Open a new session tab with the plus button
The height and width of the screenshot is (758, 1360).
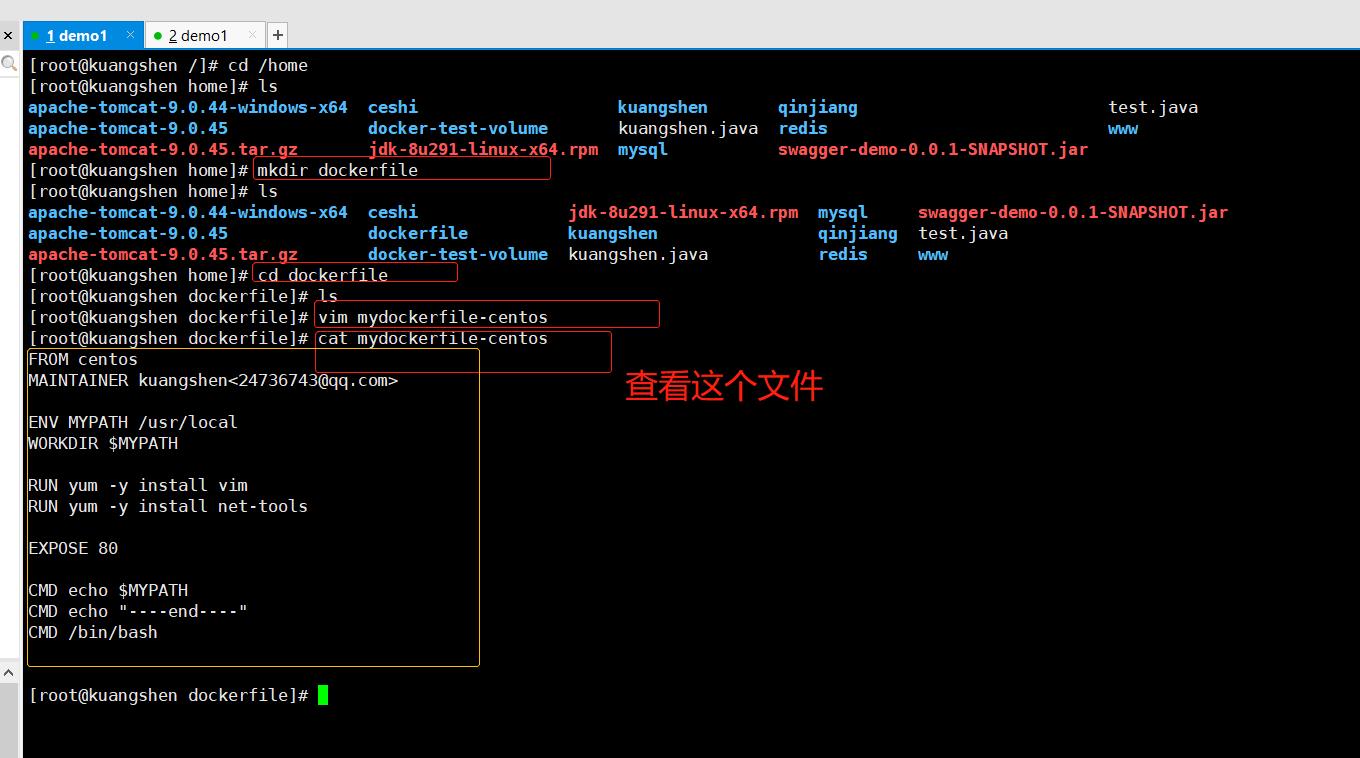(278, 35)
